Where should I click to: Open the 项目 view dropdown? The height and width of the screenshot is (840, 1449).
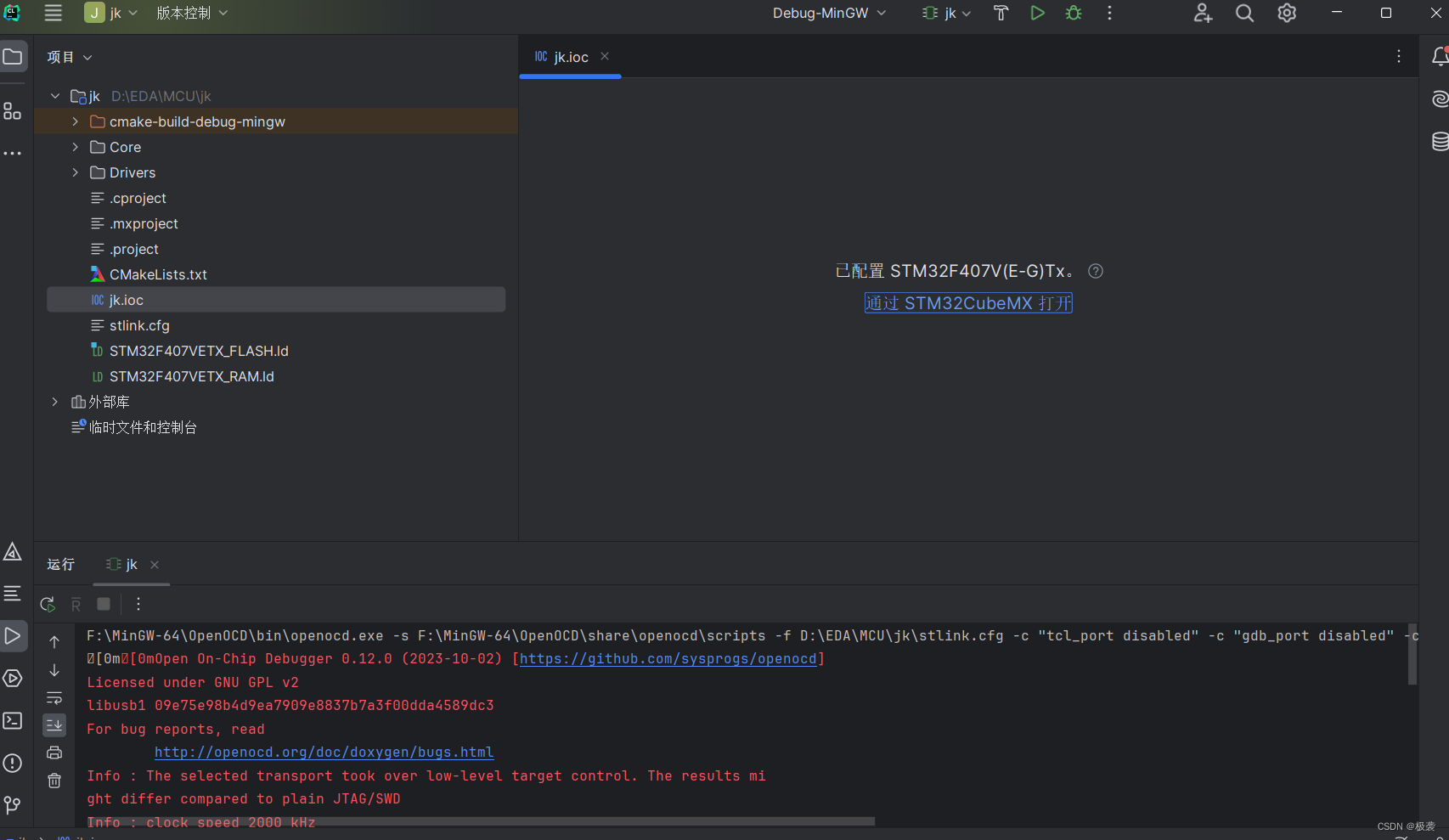pos(70,57)
